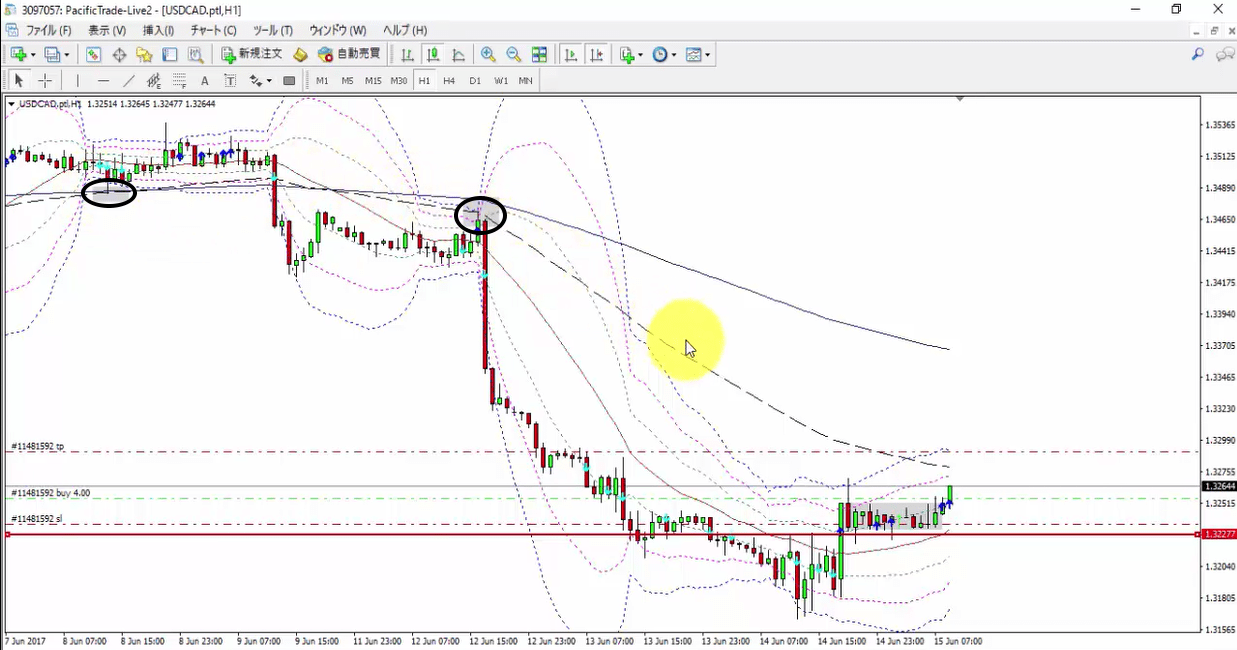The image size is (1237, 650).
Task: Open the periodicity clock icon
Action: (x=659, y=55)
